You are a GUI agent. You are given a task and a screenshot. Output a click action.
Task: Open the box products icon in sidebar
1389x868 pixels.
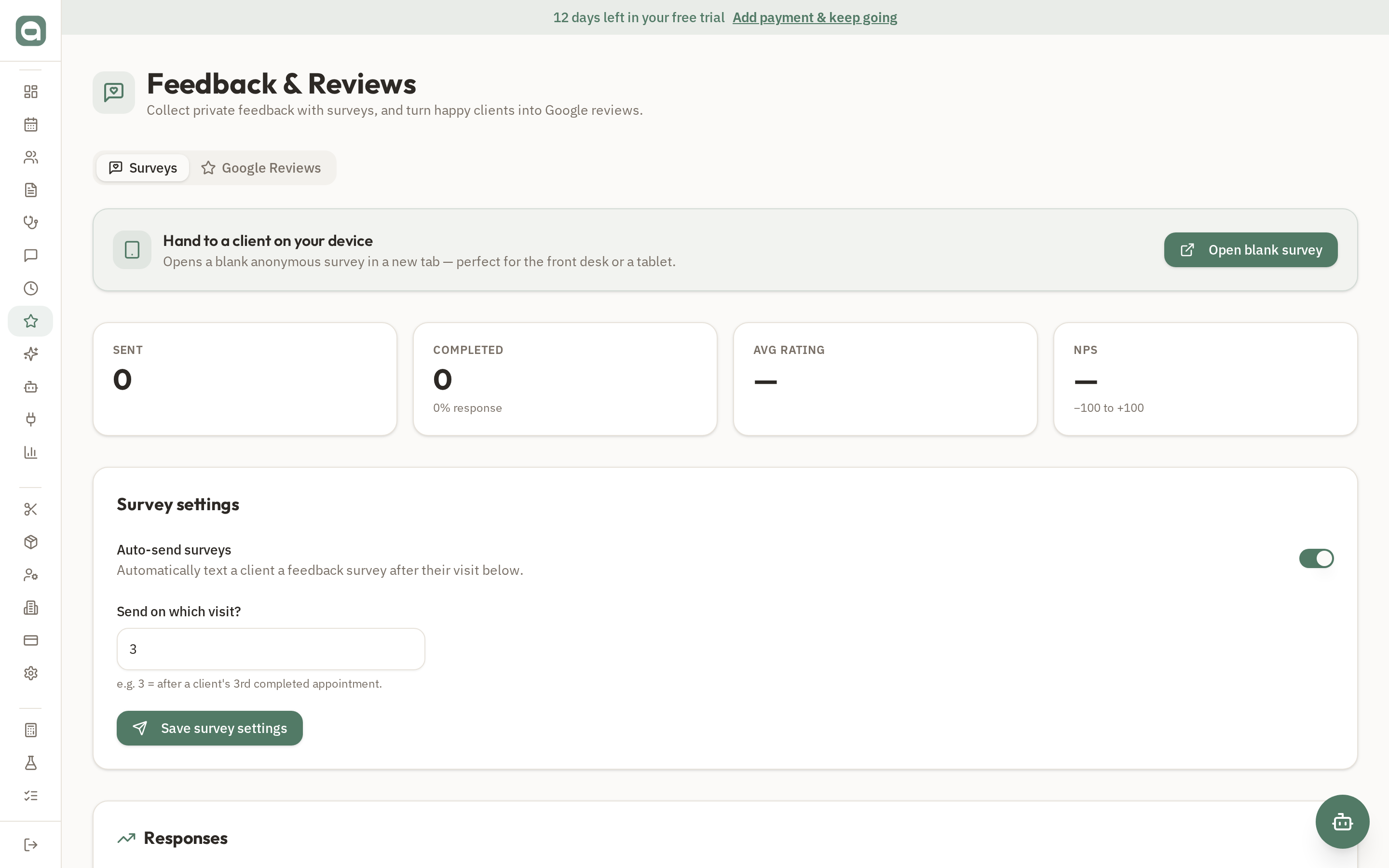tap(30, 542)
